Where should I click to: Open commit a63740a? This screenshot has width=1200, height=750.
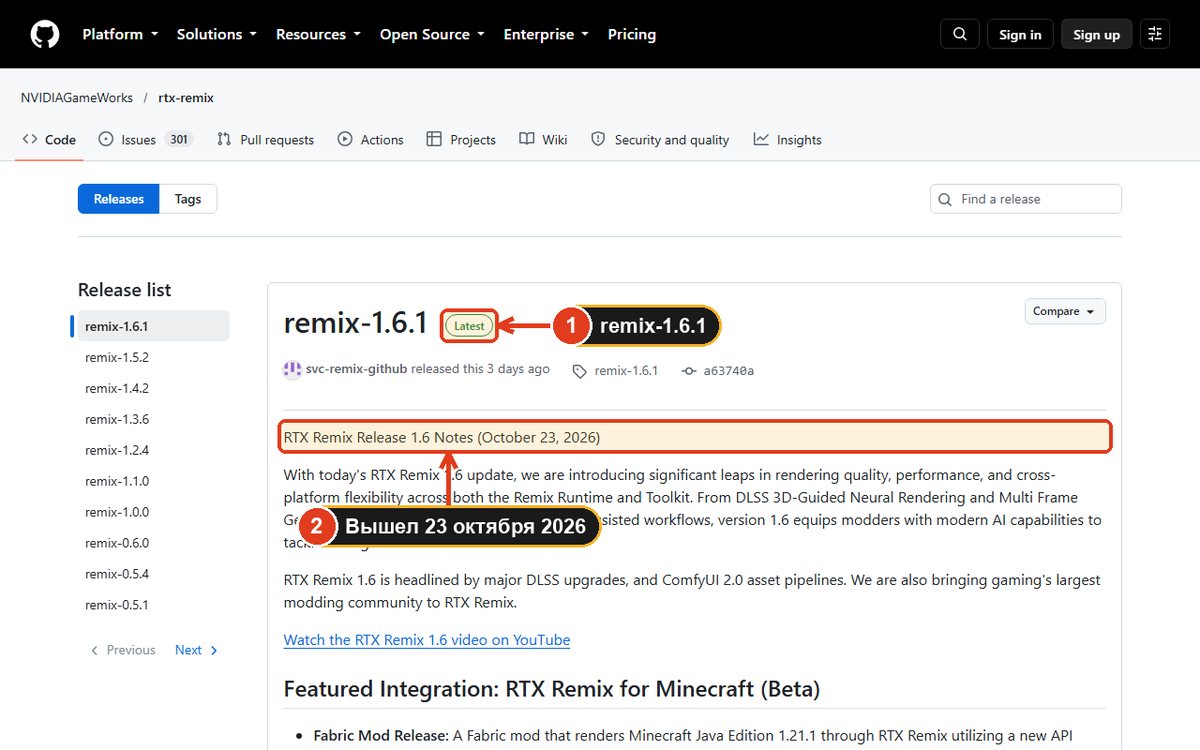coord(728,371)
